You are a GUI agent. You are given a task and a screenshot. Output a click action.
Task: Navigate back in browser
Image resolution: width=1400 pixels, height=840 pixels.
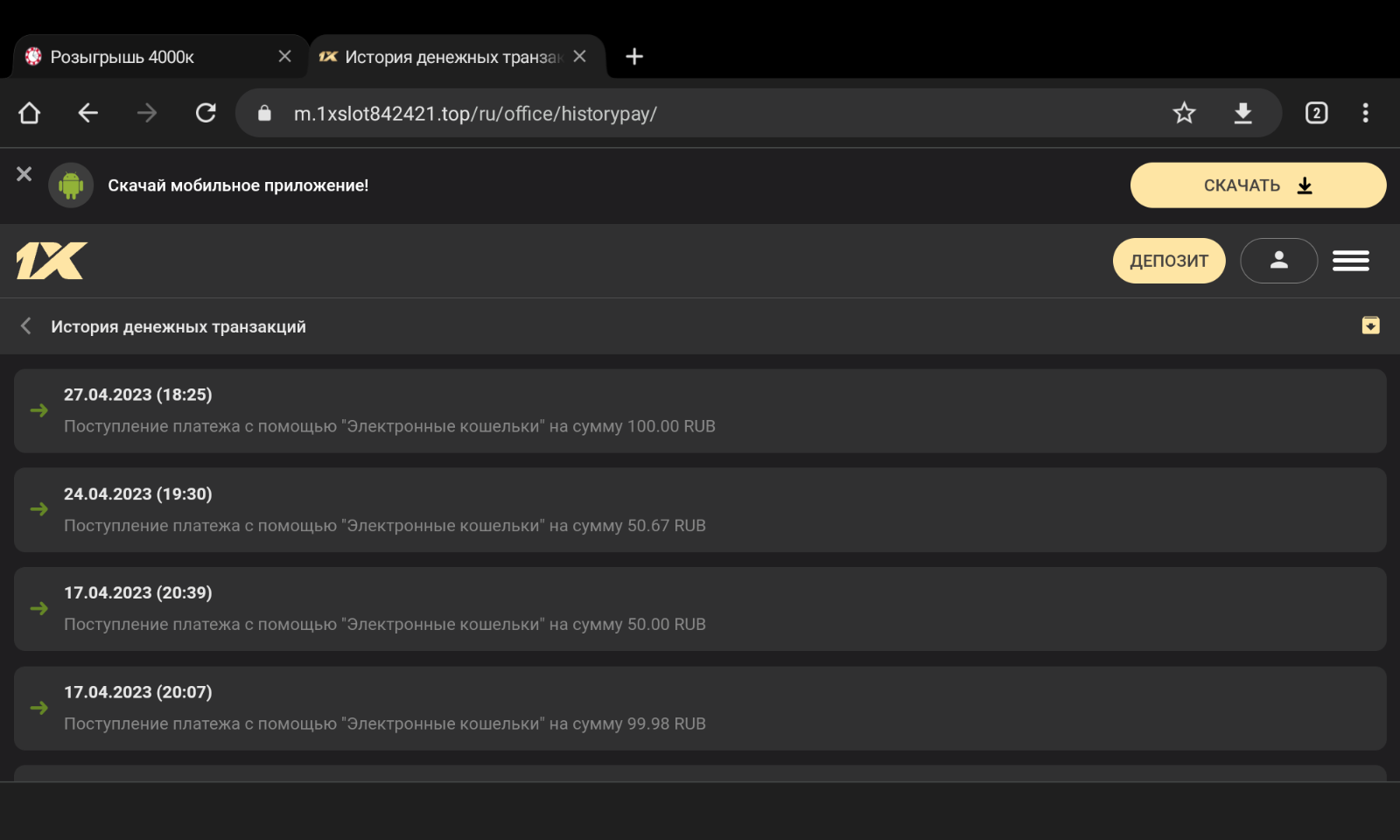tap(87, 113)
